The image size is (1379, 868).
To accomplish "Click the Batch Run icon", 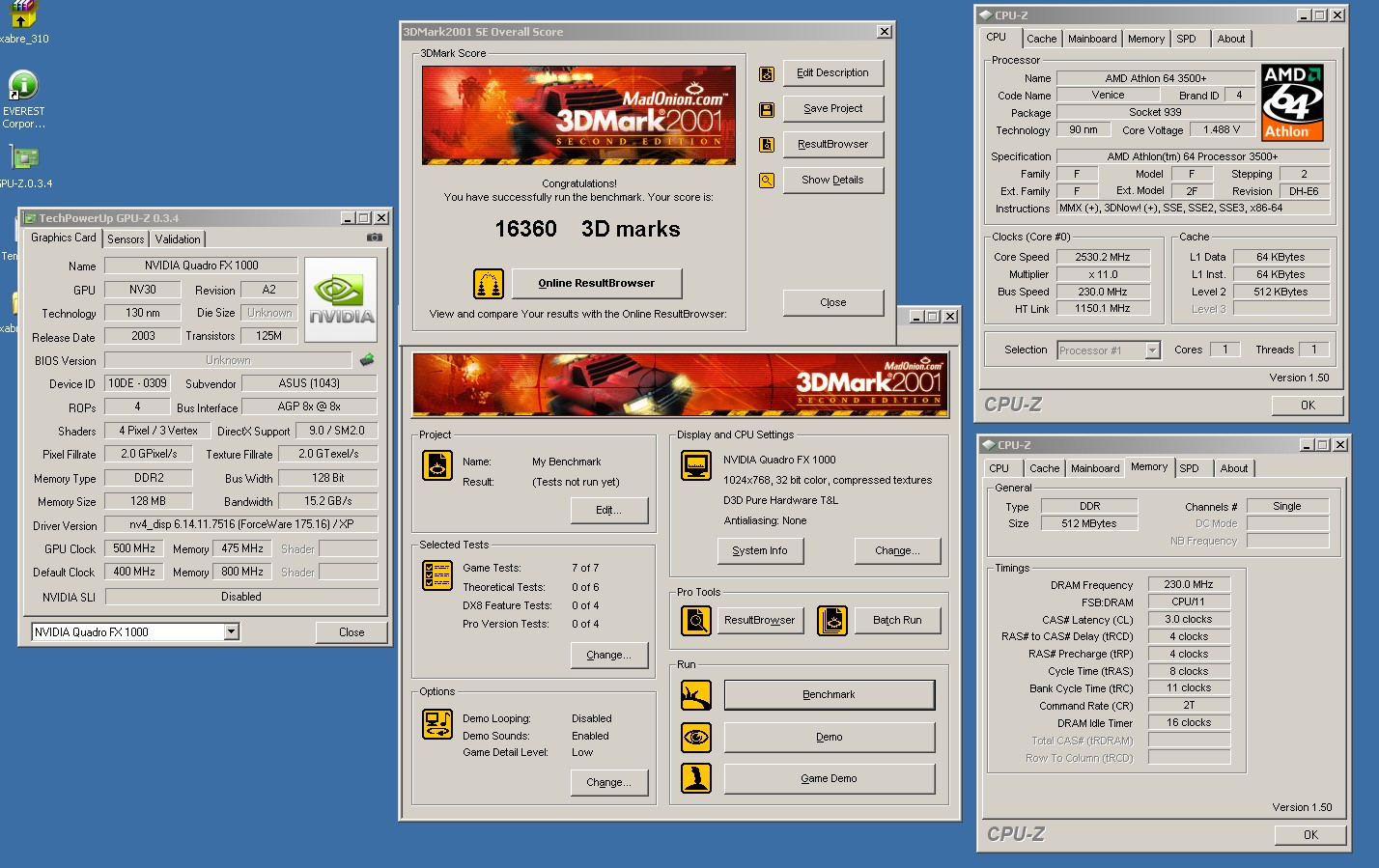I will pos(832,621).
